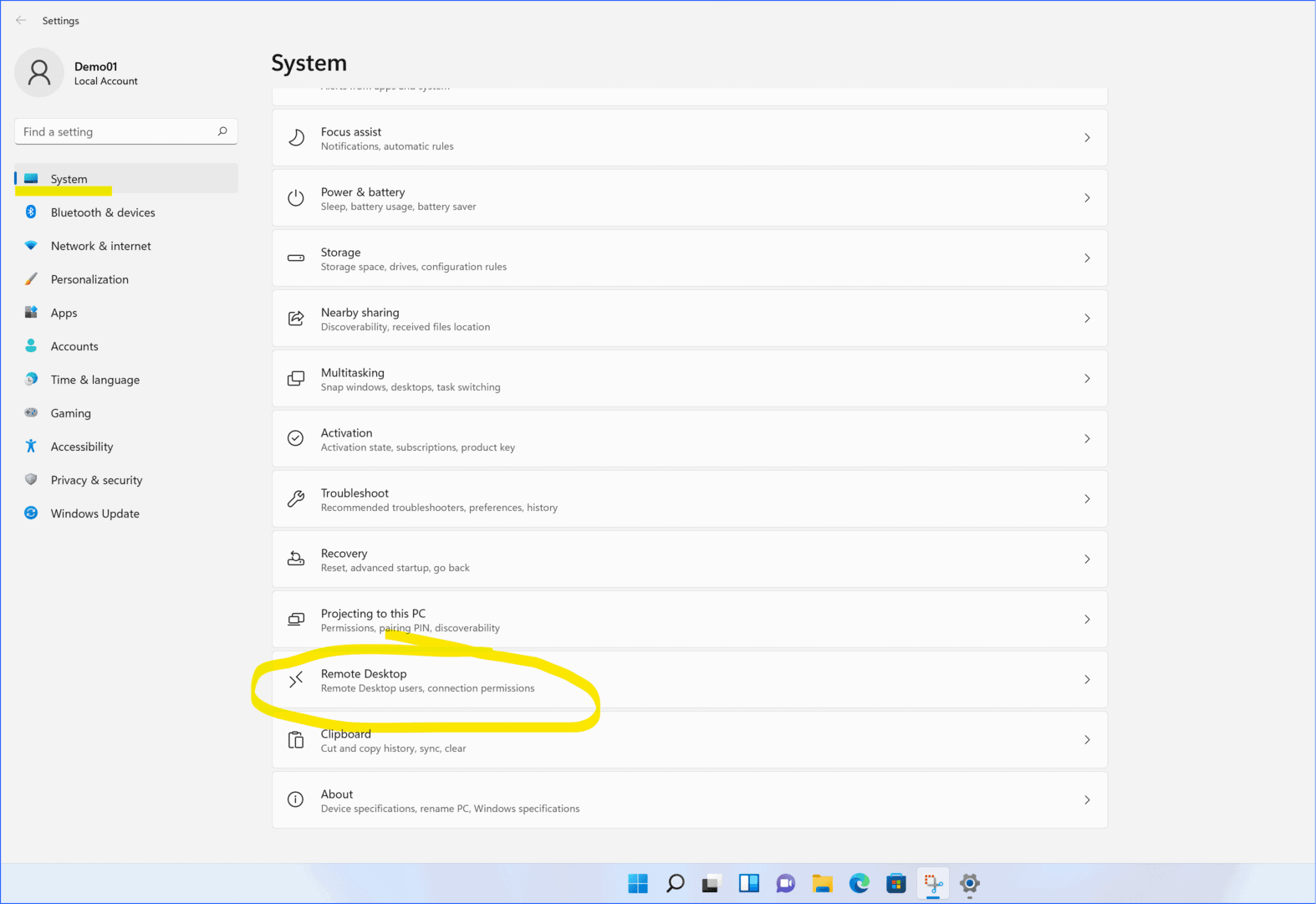Open Task View on the taskbar
The image size is (1316, 904).
coord(712,883)
